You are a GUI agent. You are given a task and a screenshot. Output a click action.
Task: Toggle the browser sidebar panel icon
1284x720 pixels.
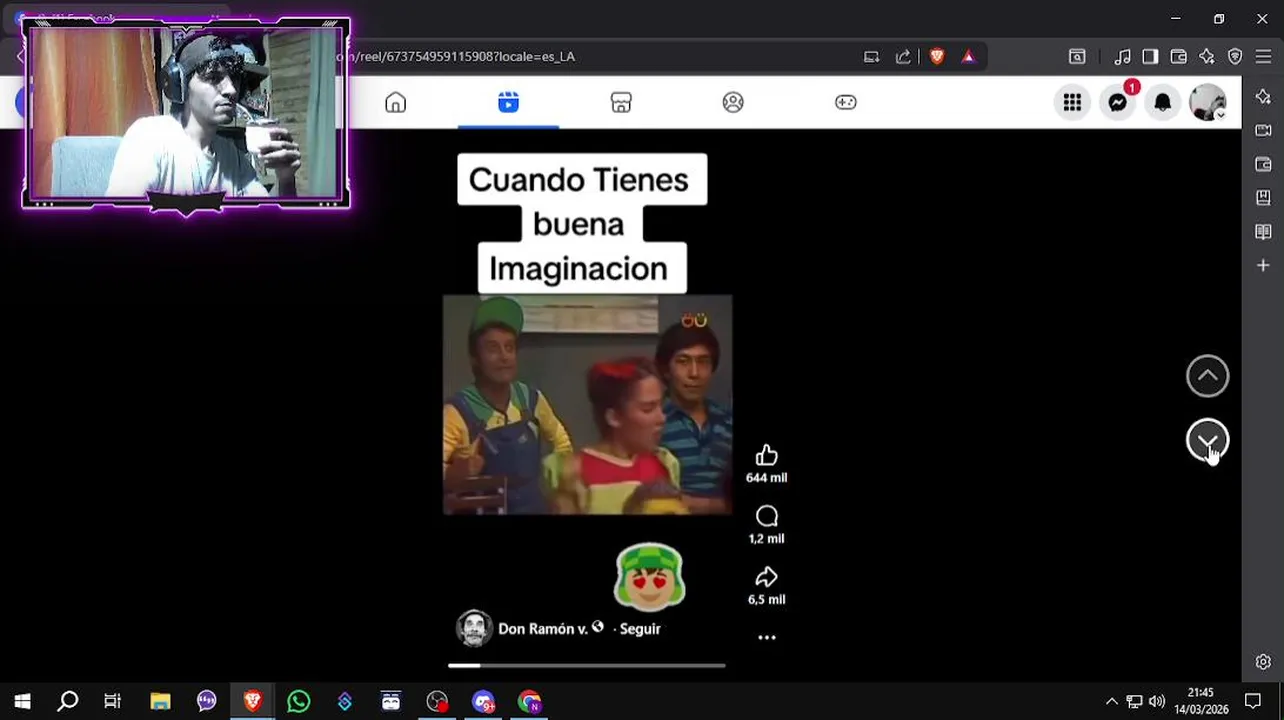click(x=1150, y=57)
